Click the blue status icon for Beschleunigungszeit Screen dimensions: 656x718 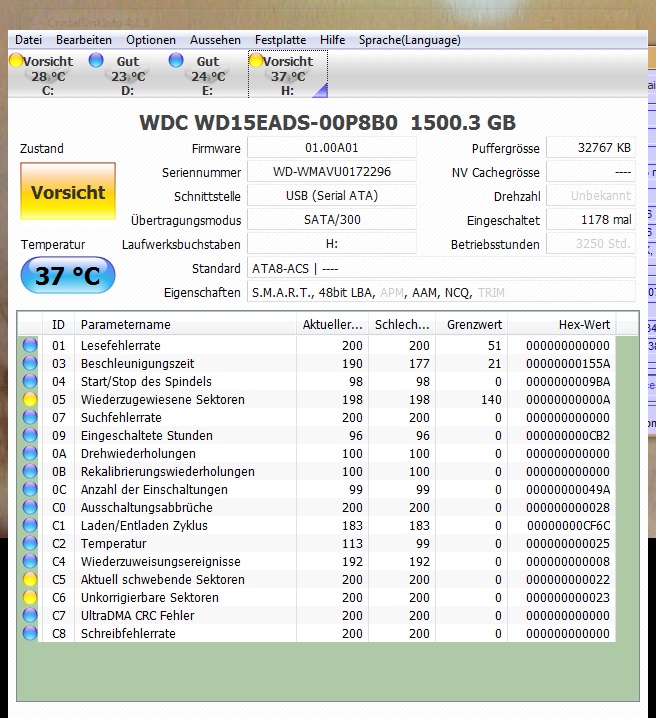30,363
